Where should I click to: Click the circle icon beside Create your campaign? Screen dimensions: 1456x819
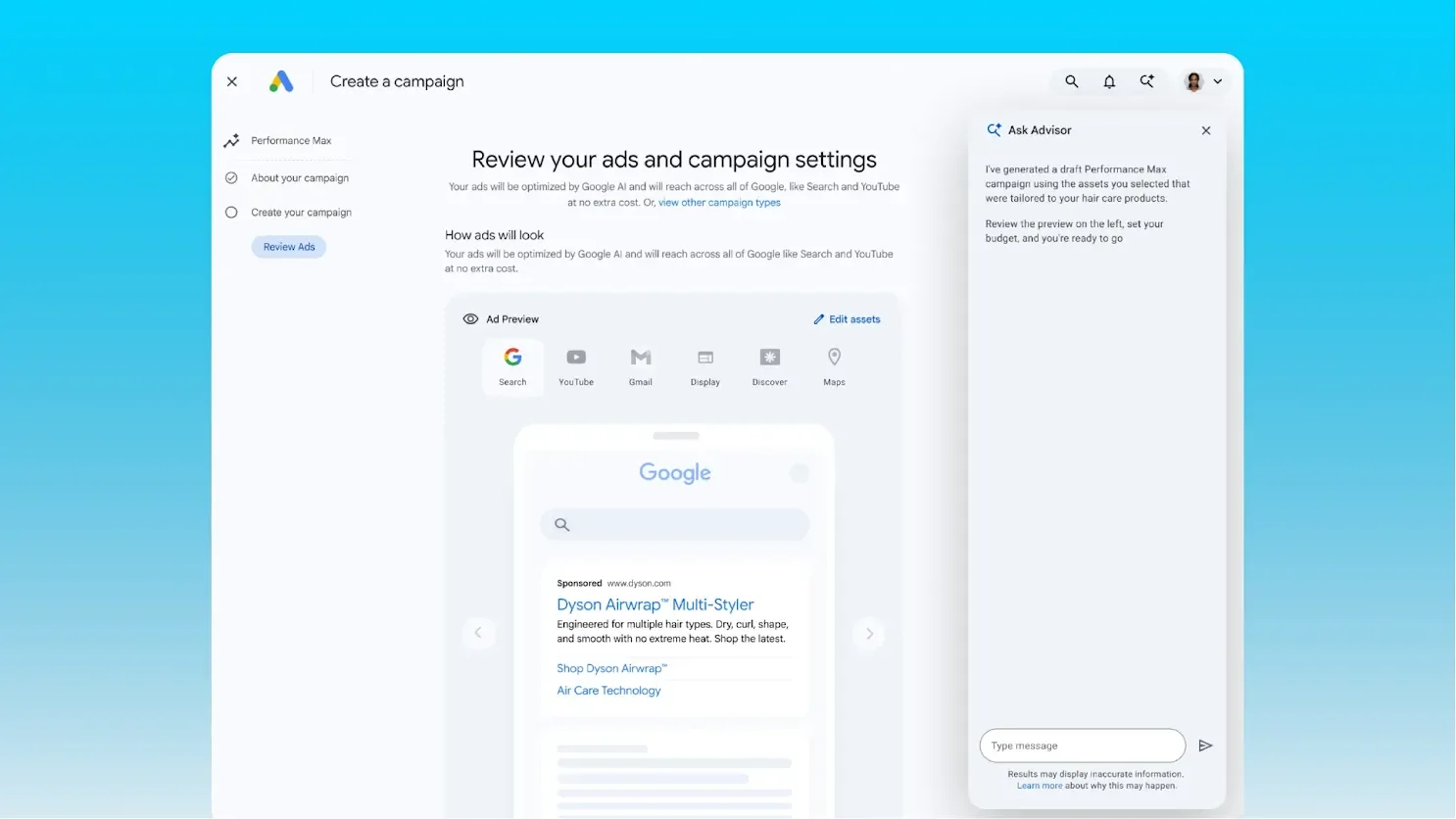(x=231, y=213)
